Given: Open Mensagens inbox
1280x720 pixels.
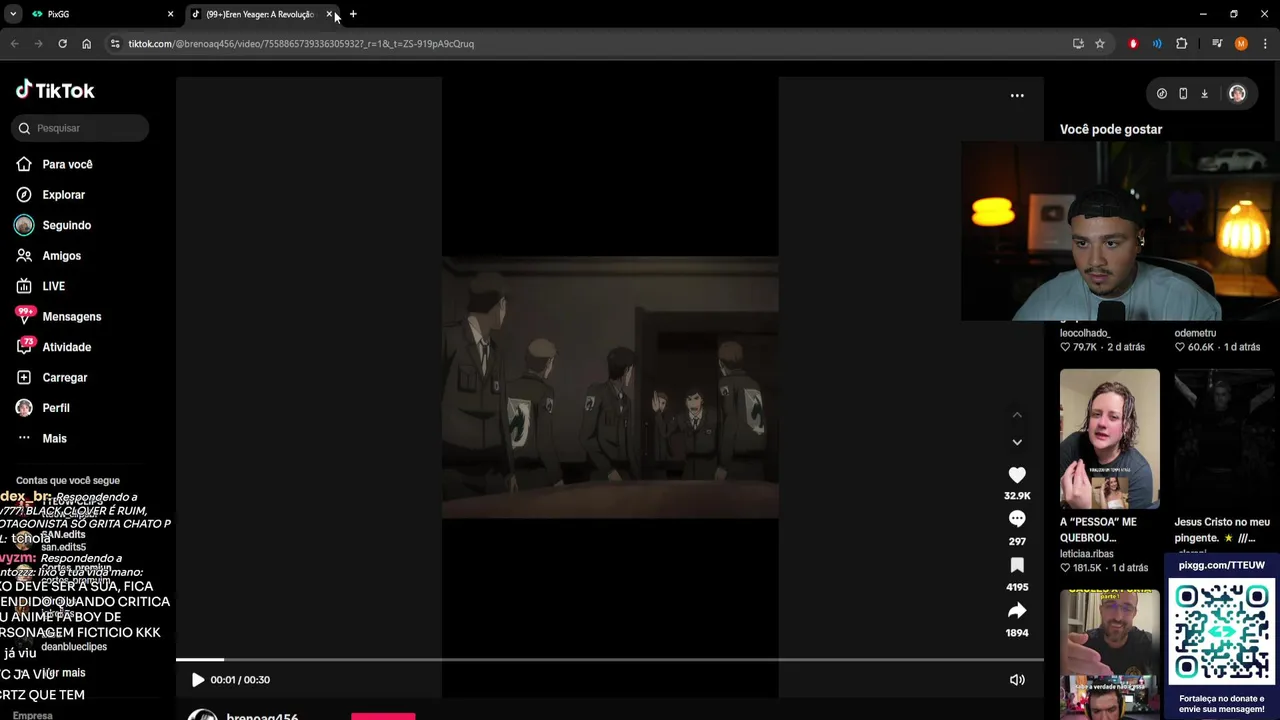Looking at the screenshot, I should (71, 317).
